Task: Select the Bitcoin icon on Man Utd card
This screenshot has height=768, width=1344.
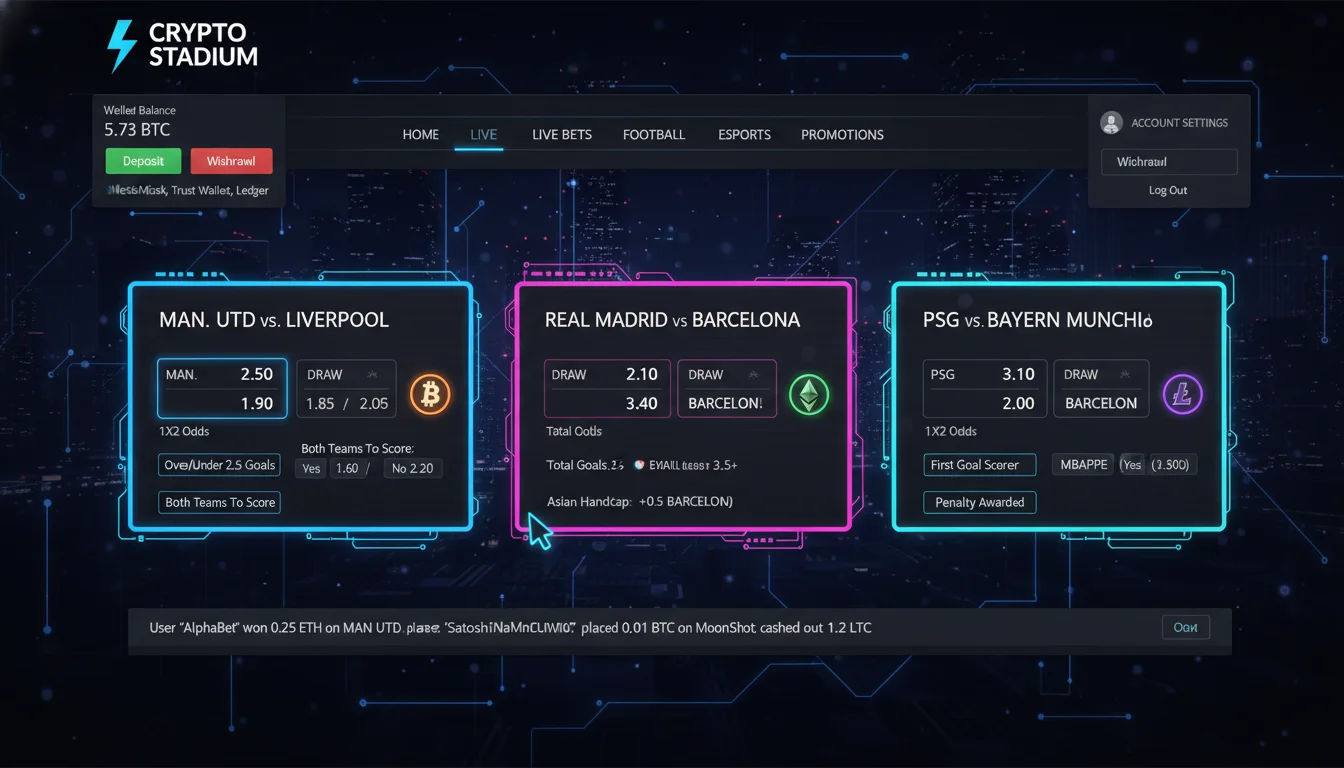Action: click(430, 395)
